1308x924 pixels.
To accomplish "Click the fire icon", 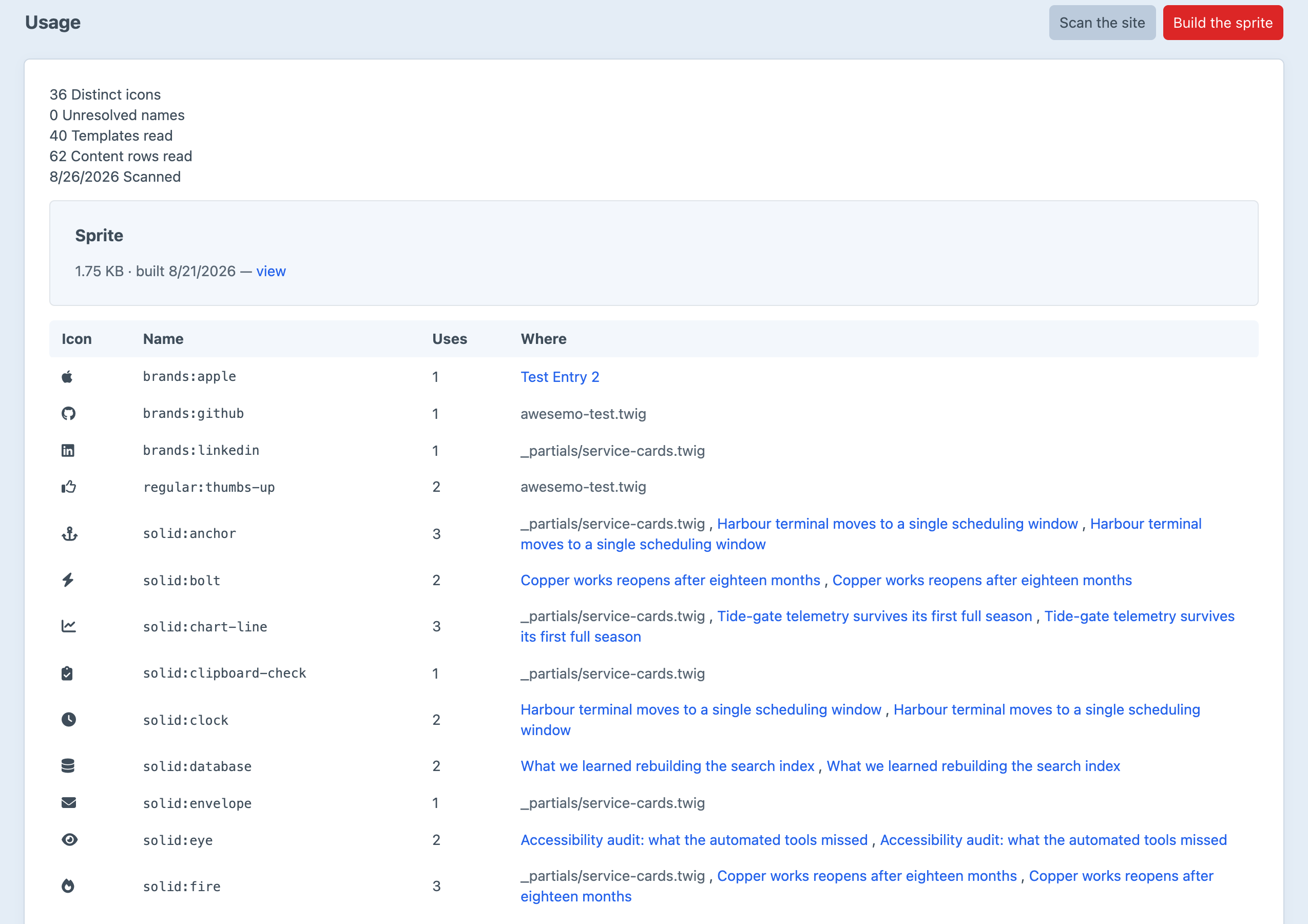I will (x=68, y=886).
